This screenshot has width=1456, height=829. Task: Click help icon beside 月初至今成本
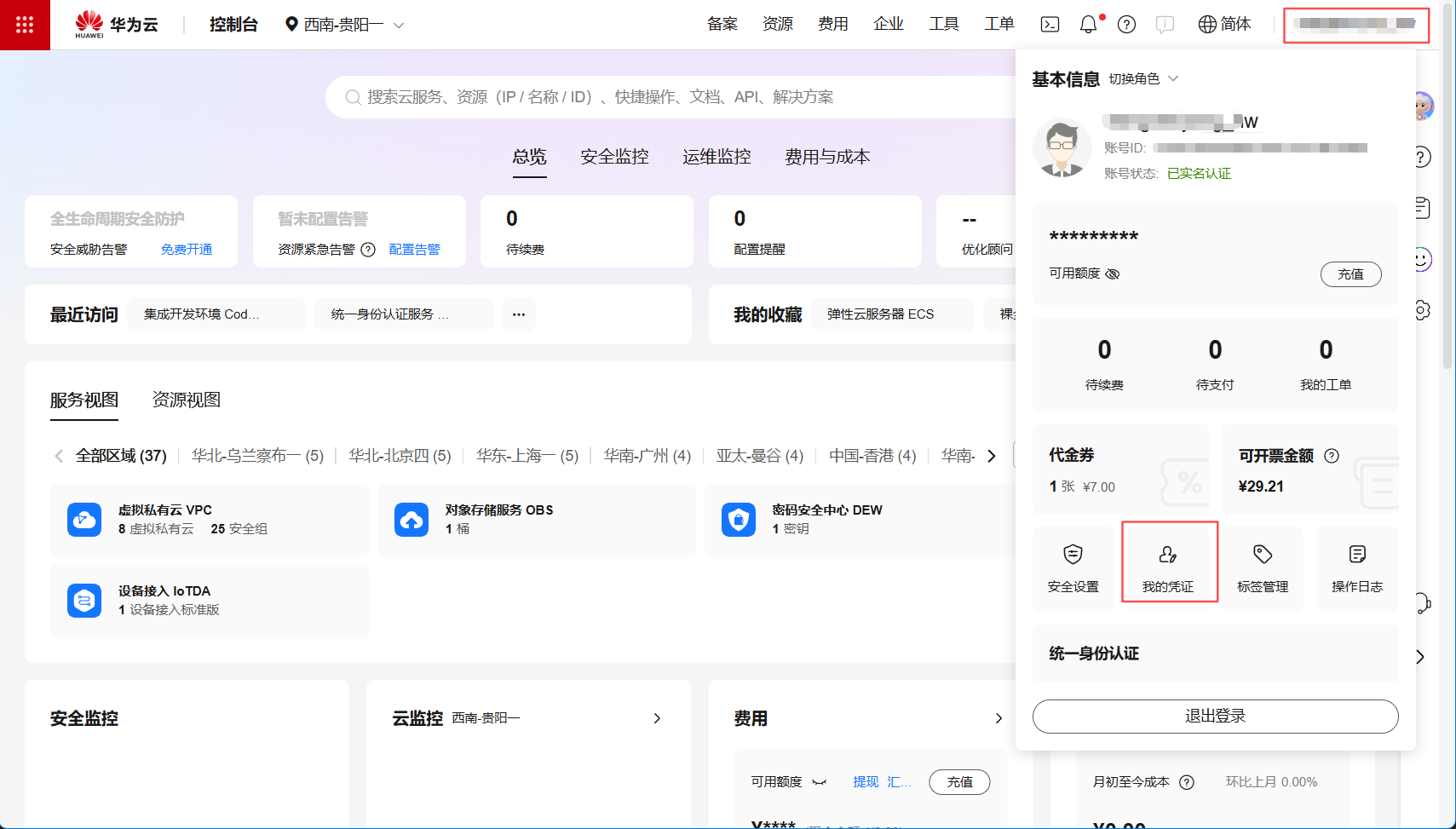(x=1187, y=782)
